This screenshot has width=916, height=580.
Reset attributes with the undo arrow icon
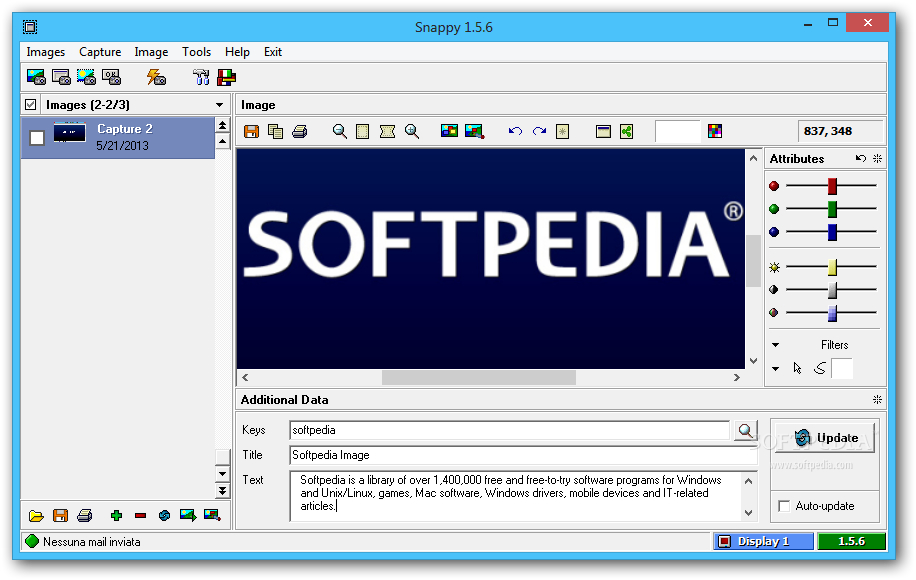(x=861, y=158)
